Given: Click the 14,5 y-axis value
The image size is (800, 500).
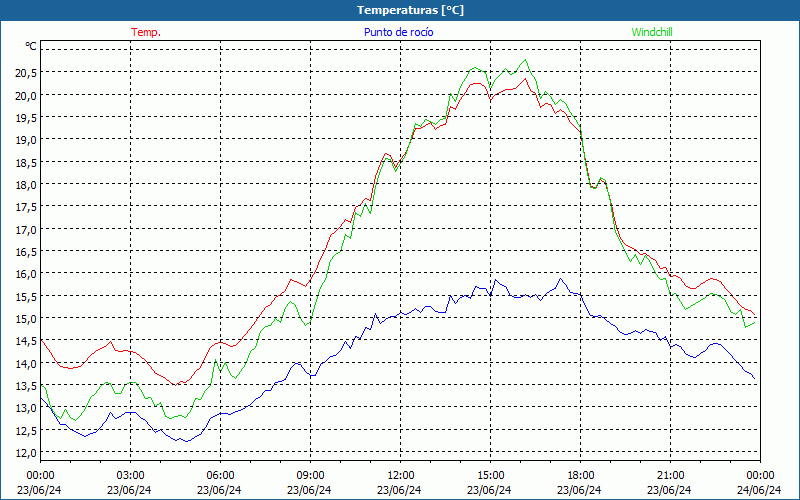Looking at the screenshot, I should [26, 341].
